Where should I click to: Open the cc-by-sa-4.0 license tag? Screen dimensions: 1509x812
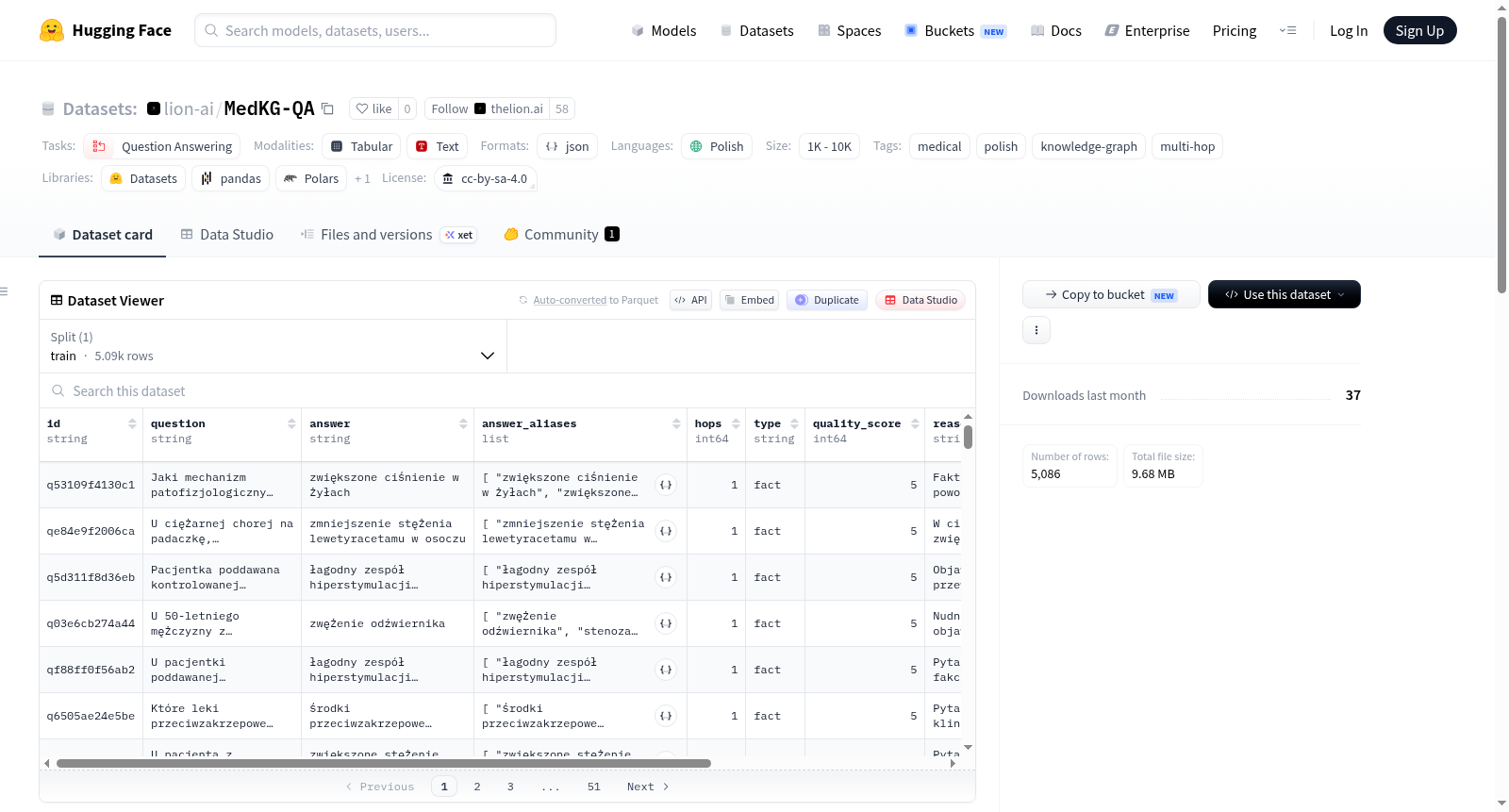click(x=486, y=178)
